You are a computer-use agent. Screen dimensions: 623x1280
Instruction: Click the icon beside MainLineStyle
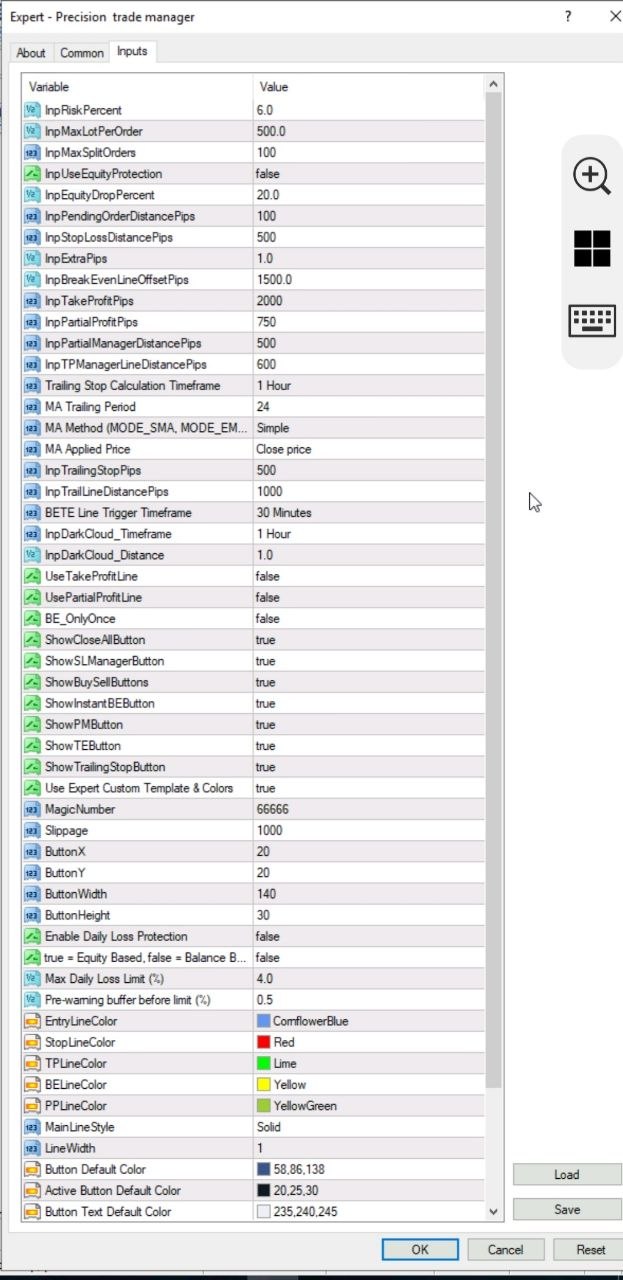(x=32, y=1127)
